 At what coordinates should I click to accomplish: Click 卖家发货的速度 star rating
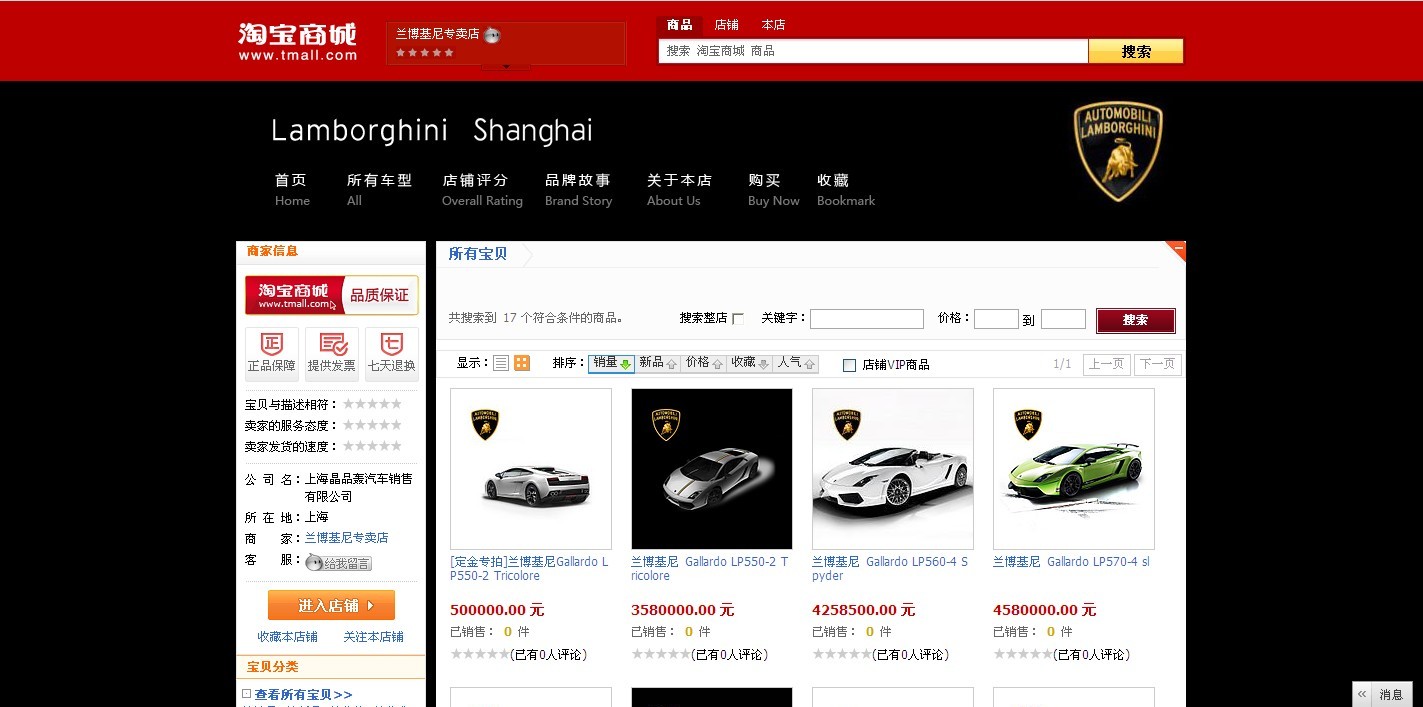(x=372, y=446)
